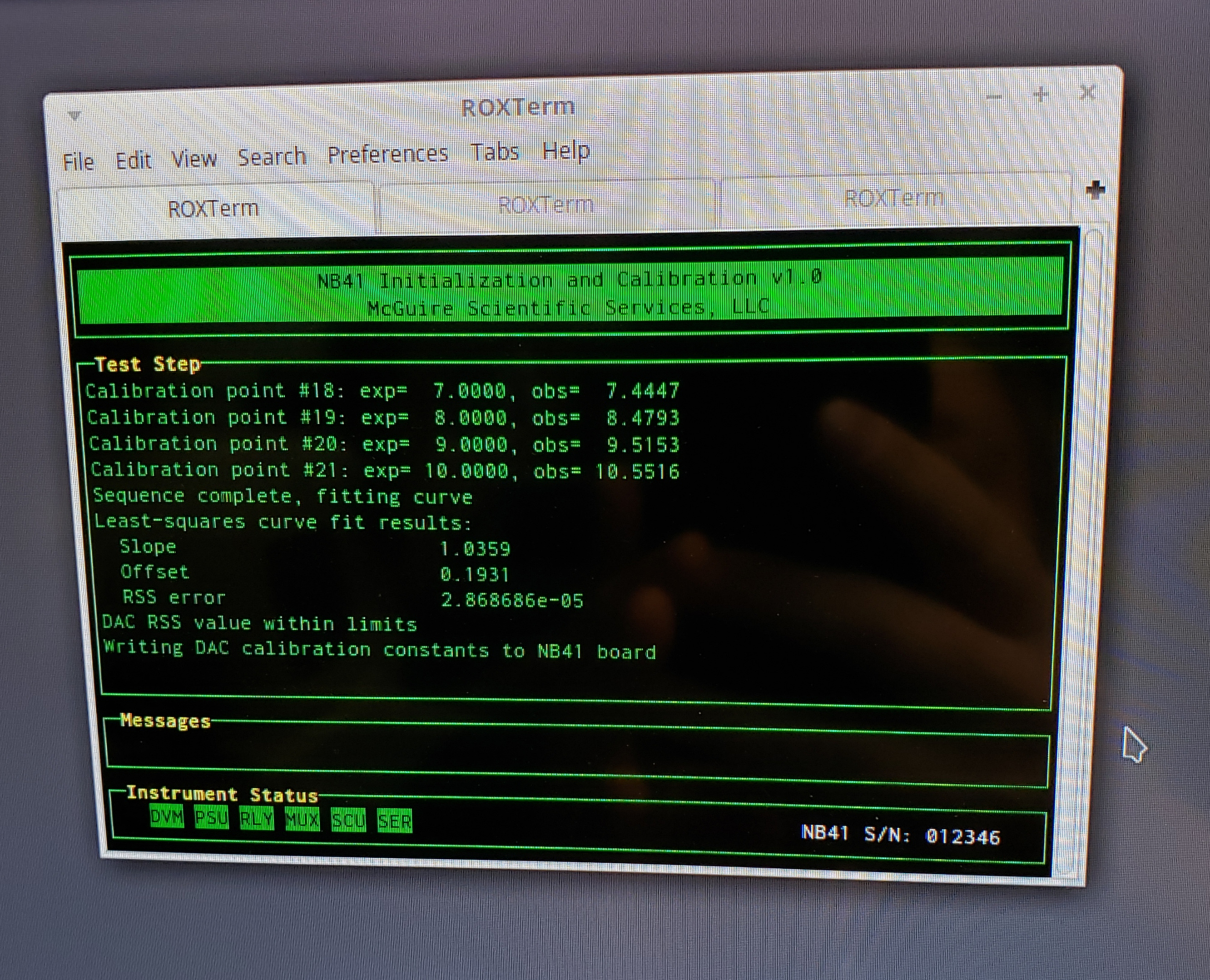The height and width of the screenshot is (980, 1210).
Task: Click the 'NB41 S/N: 012346' text
Action: (901, 835)
